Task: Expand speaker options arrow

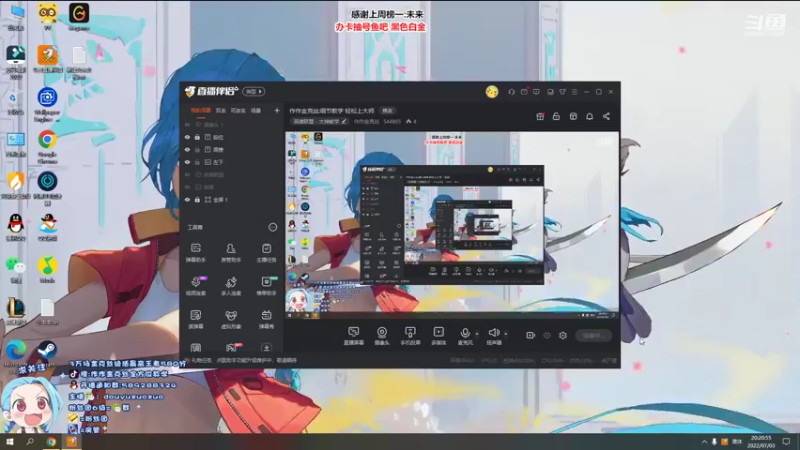Action: (x=506, y=334)
